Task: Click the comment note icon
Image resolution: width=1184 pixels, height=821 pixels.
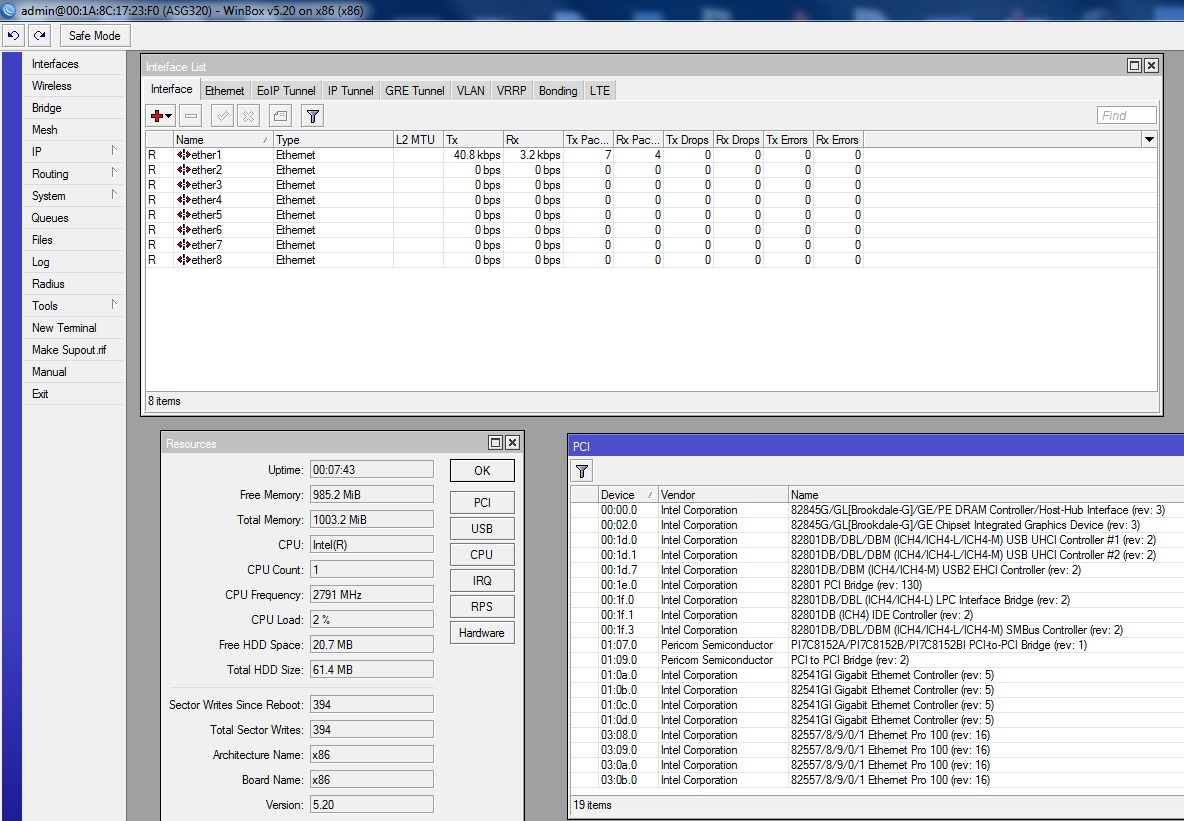Action: pyautogui.click(x=280, y=116)
